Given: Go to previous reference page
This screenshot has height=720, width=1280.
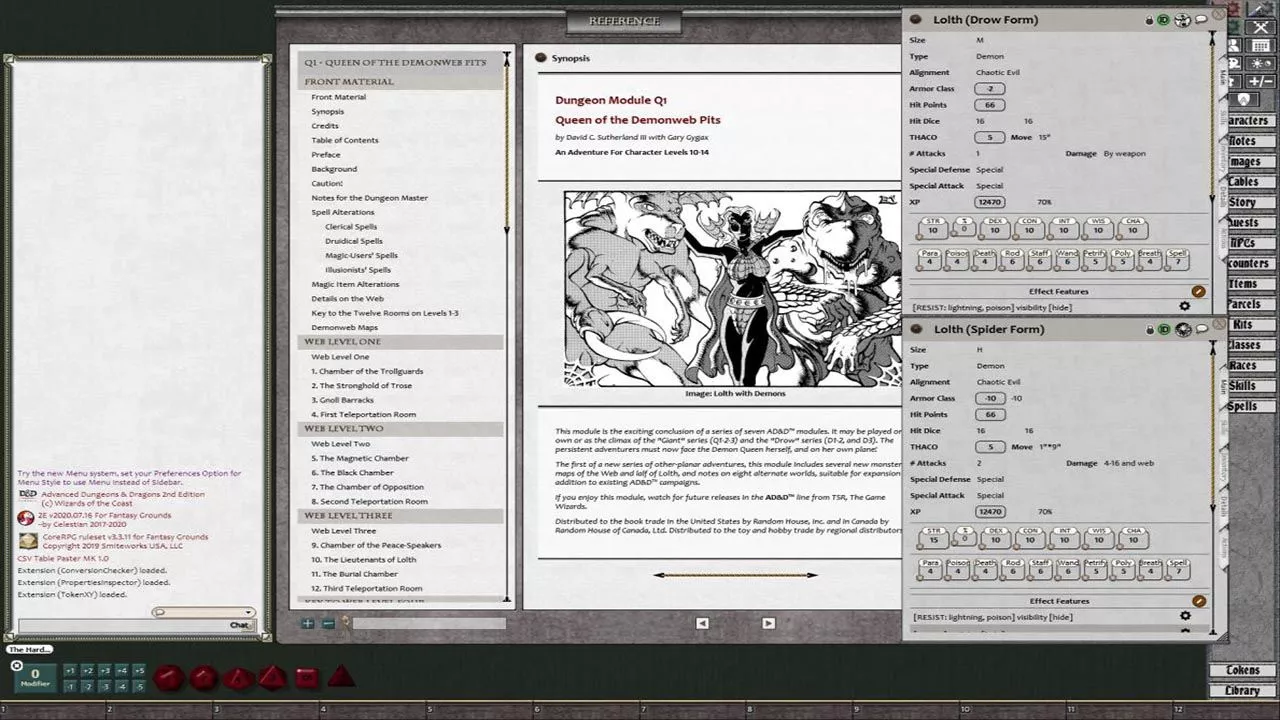Looking at the screenshot, I should (702, 623).
